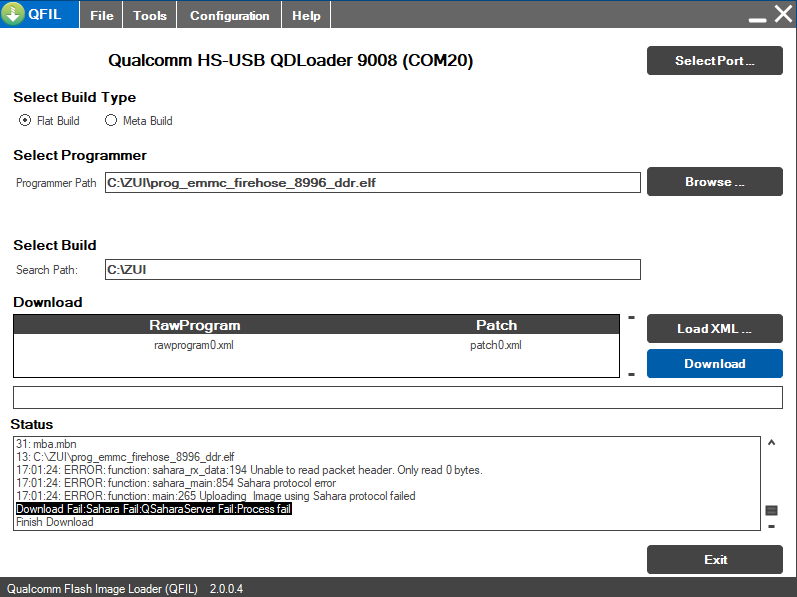Select log line 'main:265 Uploading Image using Sahara'
The height and width of the screenshot is (597, 797).
click(x=216, y=496)
